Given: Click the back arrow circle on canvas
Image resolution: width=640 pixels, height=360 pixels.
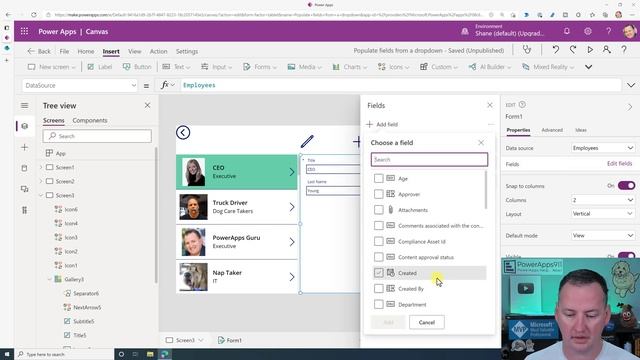Looking at the screenshot, I should 183,132.
